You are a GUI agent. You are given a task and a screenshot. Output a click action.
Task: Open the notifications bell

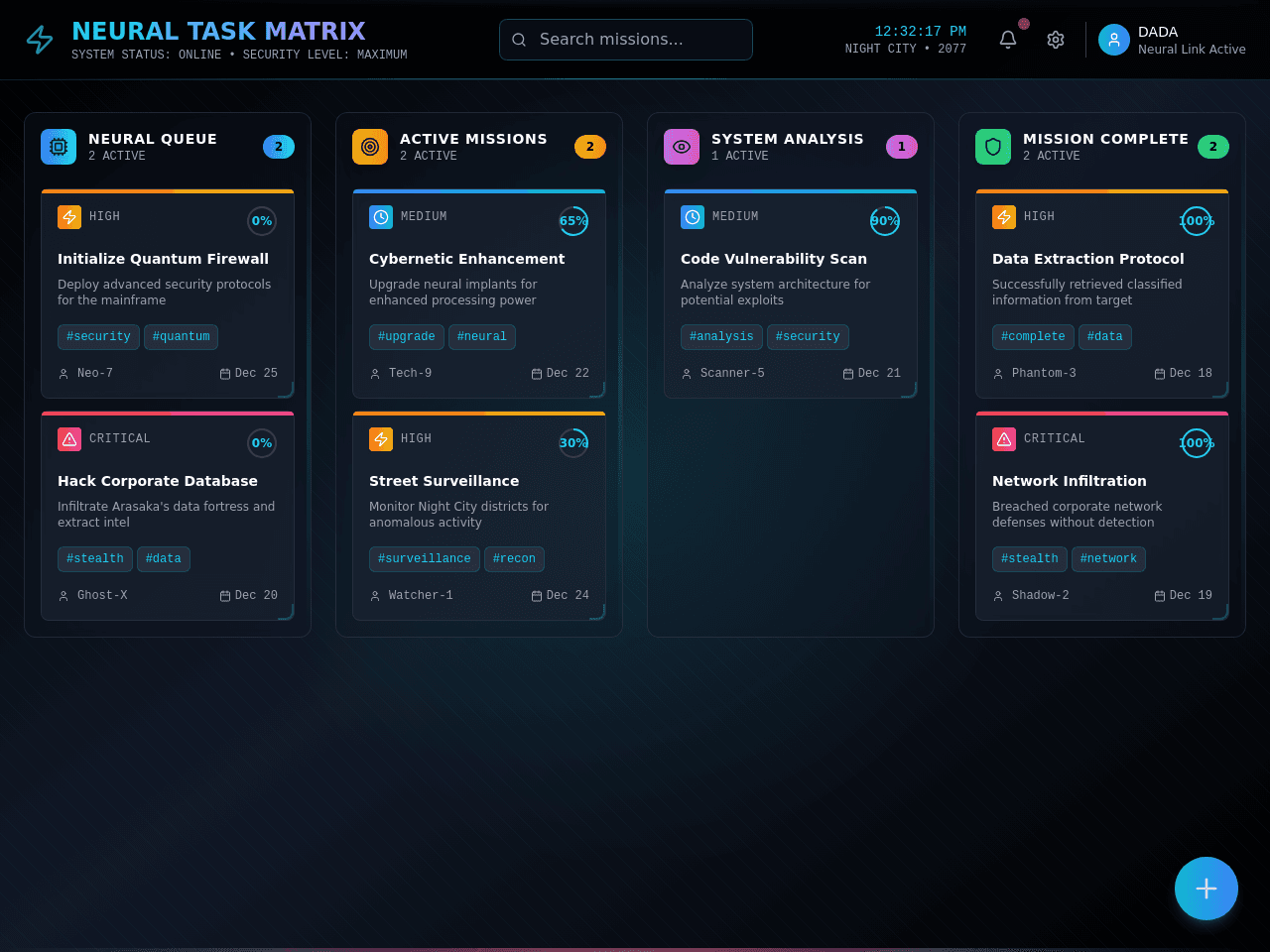point(1008,40)
